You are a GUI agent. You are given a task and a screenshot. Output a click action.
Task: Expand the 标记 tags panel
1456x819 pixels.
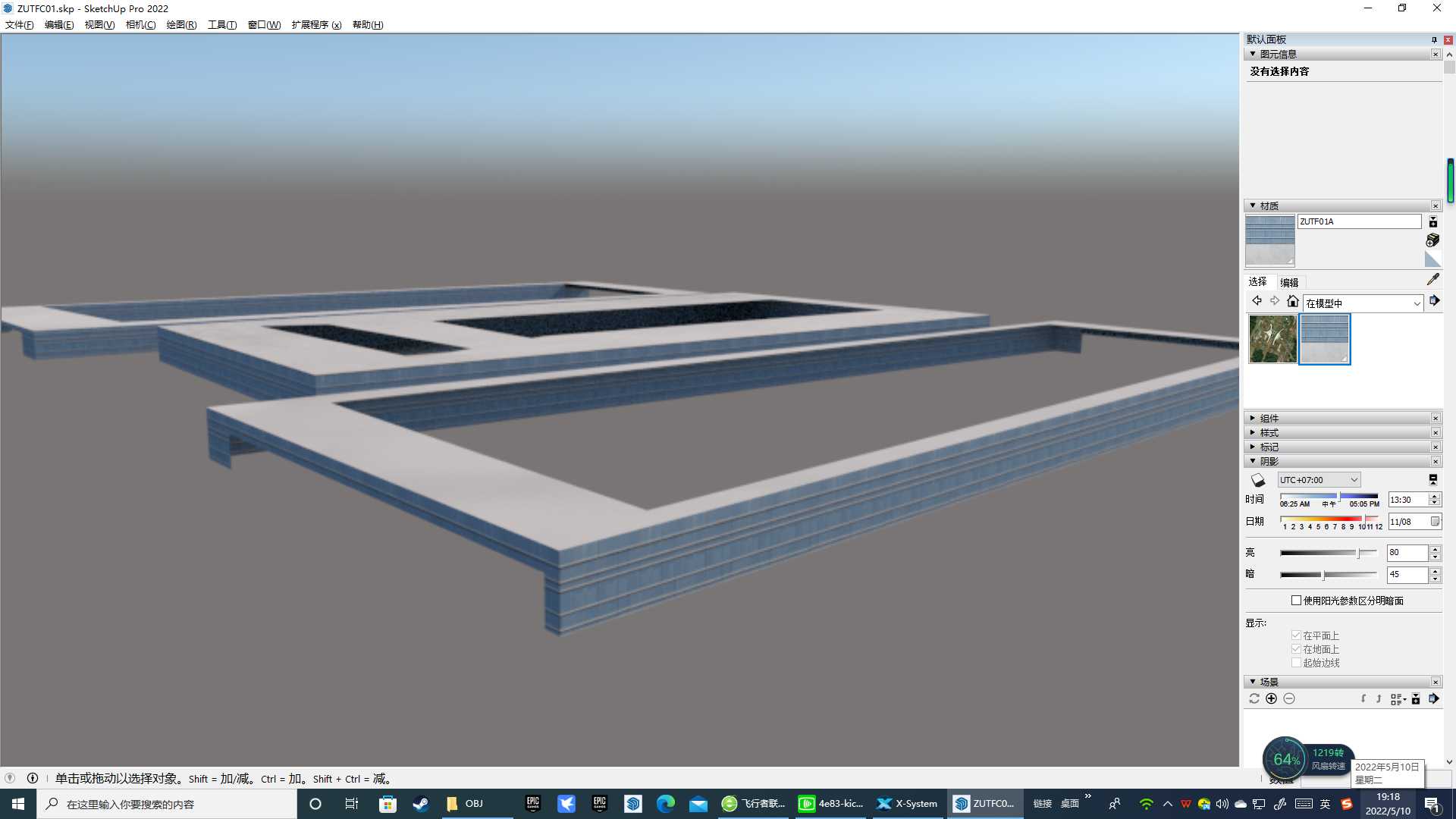point(1253,447)
